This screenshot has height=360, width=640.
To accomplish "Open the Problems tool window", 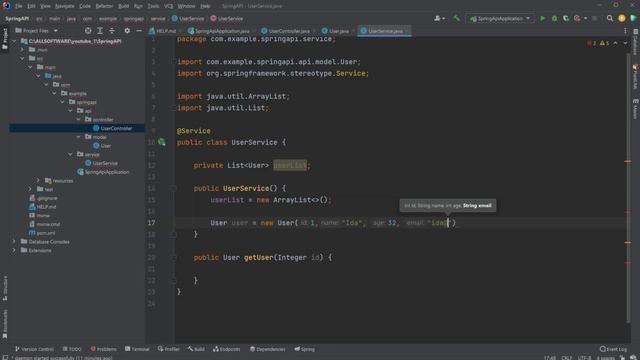I will 104,349.
